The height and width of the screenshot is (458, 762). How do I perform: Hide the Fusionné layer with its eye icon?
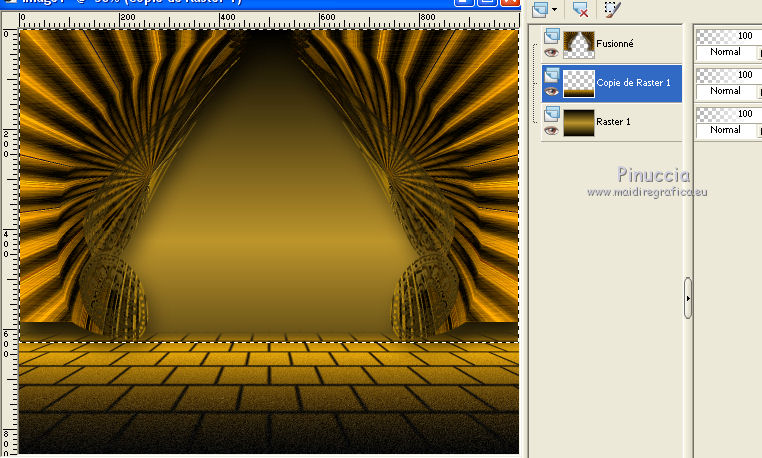point(551,53)
